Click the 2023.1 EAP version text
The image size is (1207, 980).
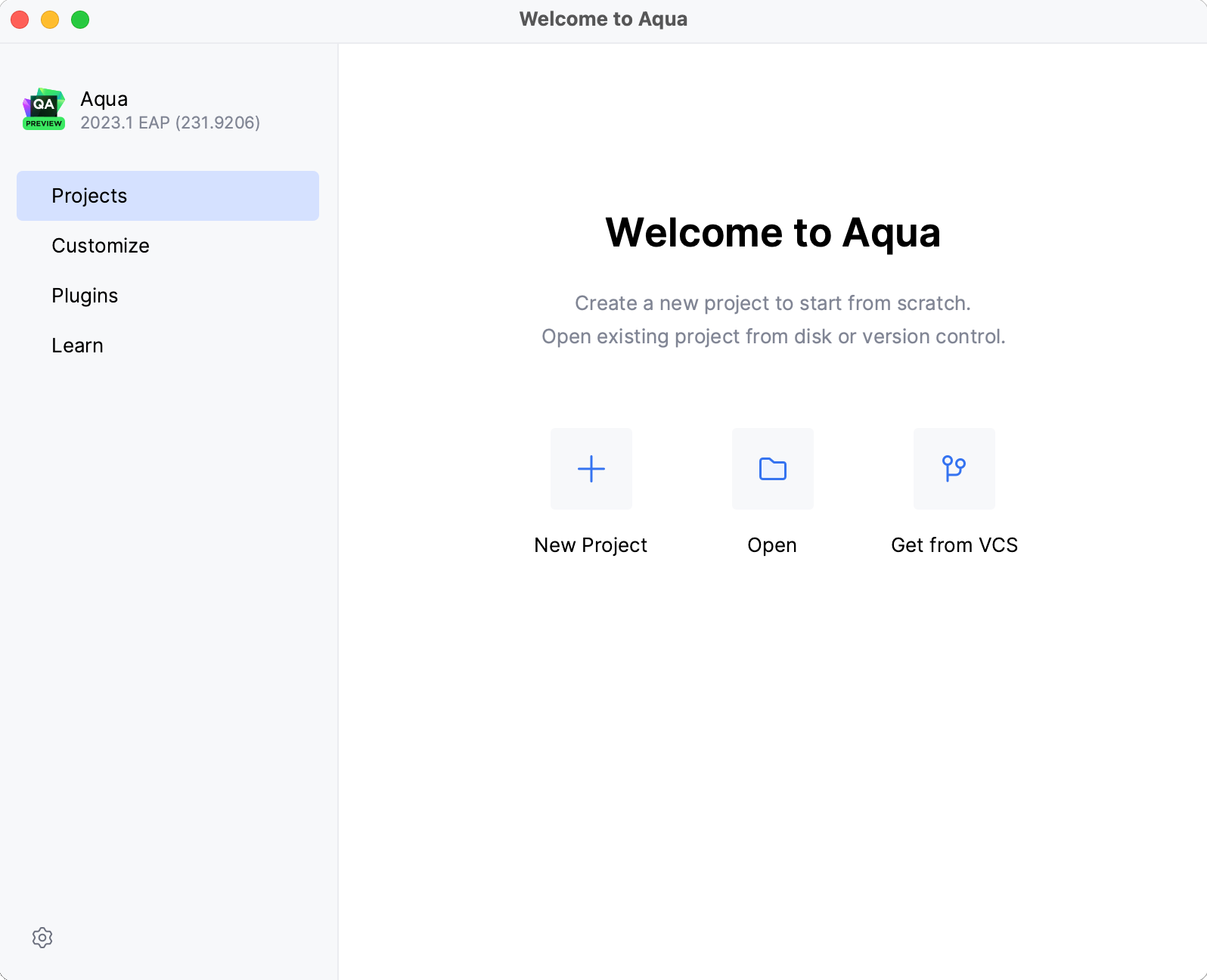170,122
